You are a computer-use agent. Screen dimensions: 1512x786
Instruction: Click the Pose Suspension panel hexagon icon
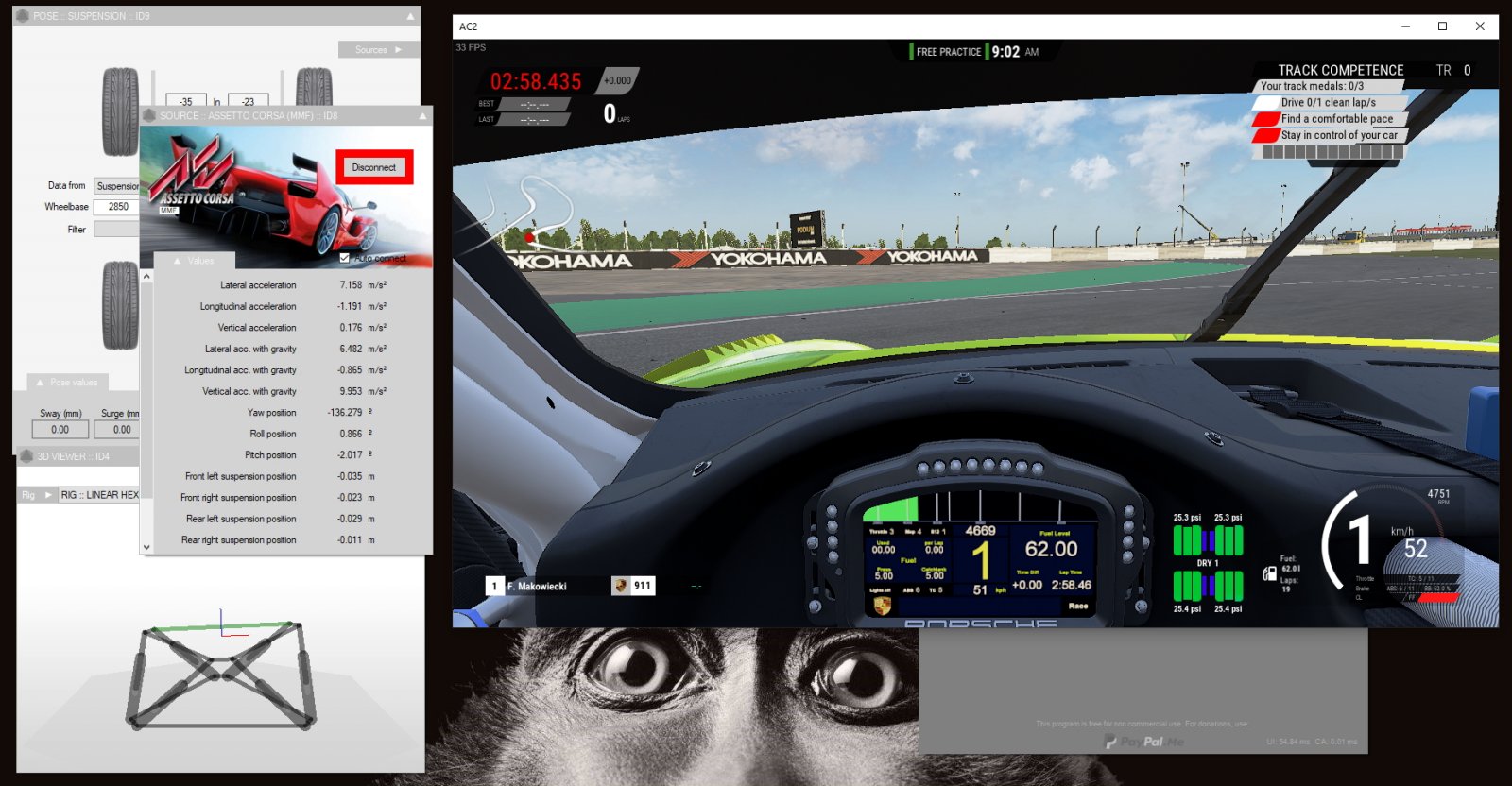[x=24, y=16]
